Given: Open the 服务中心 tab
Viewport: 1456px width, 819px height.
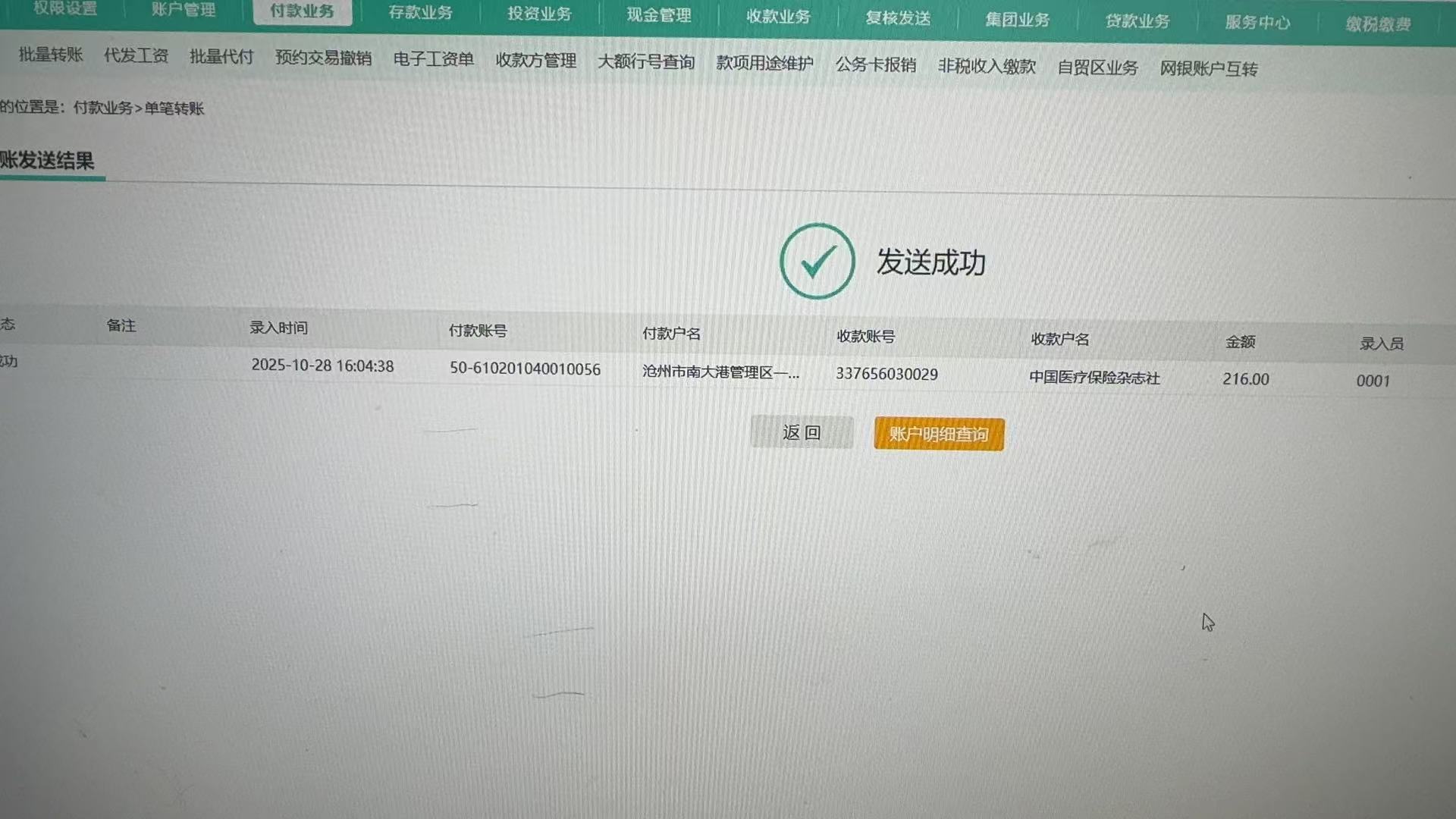Looking at the screenshot, I should pos(1257,23).
